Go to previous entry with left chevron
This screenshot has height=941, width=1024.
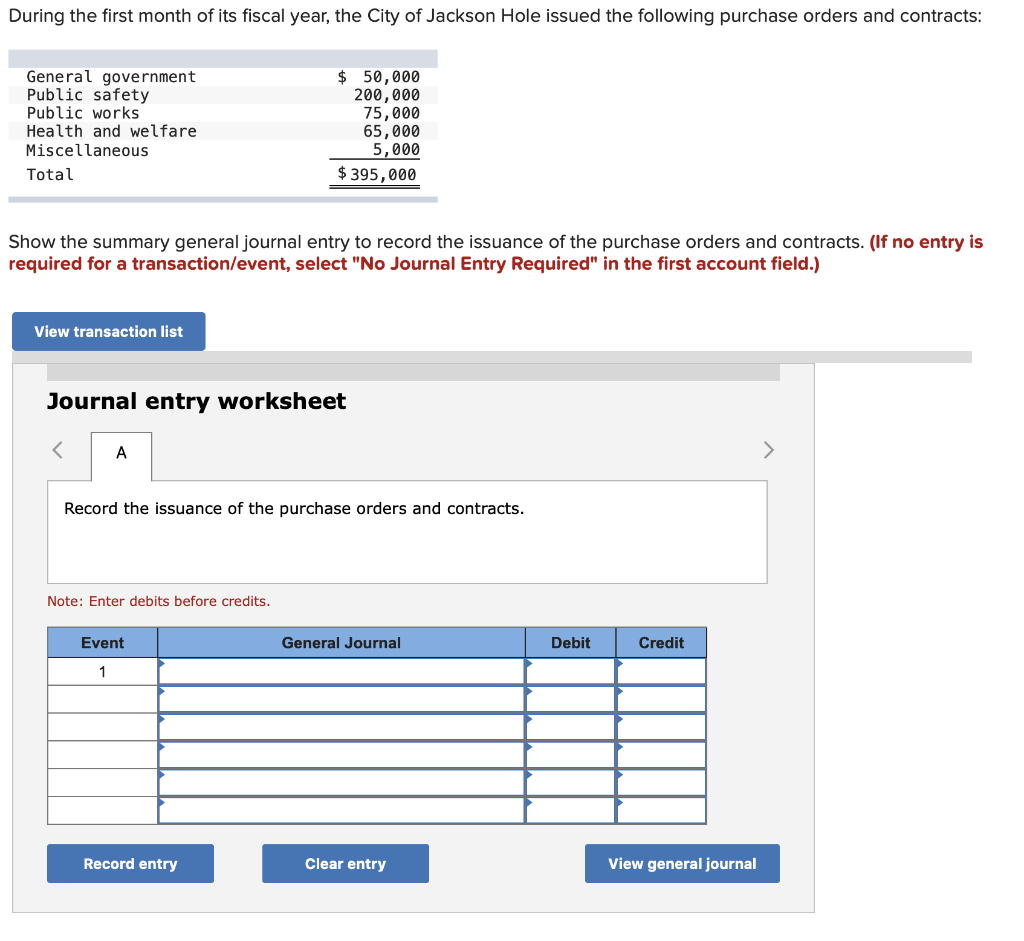[57, 450]
